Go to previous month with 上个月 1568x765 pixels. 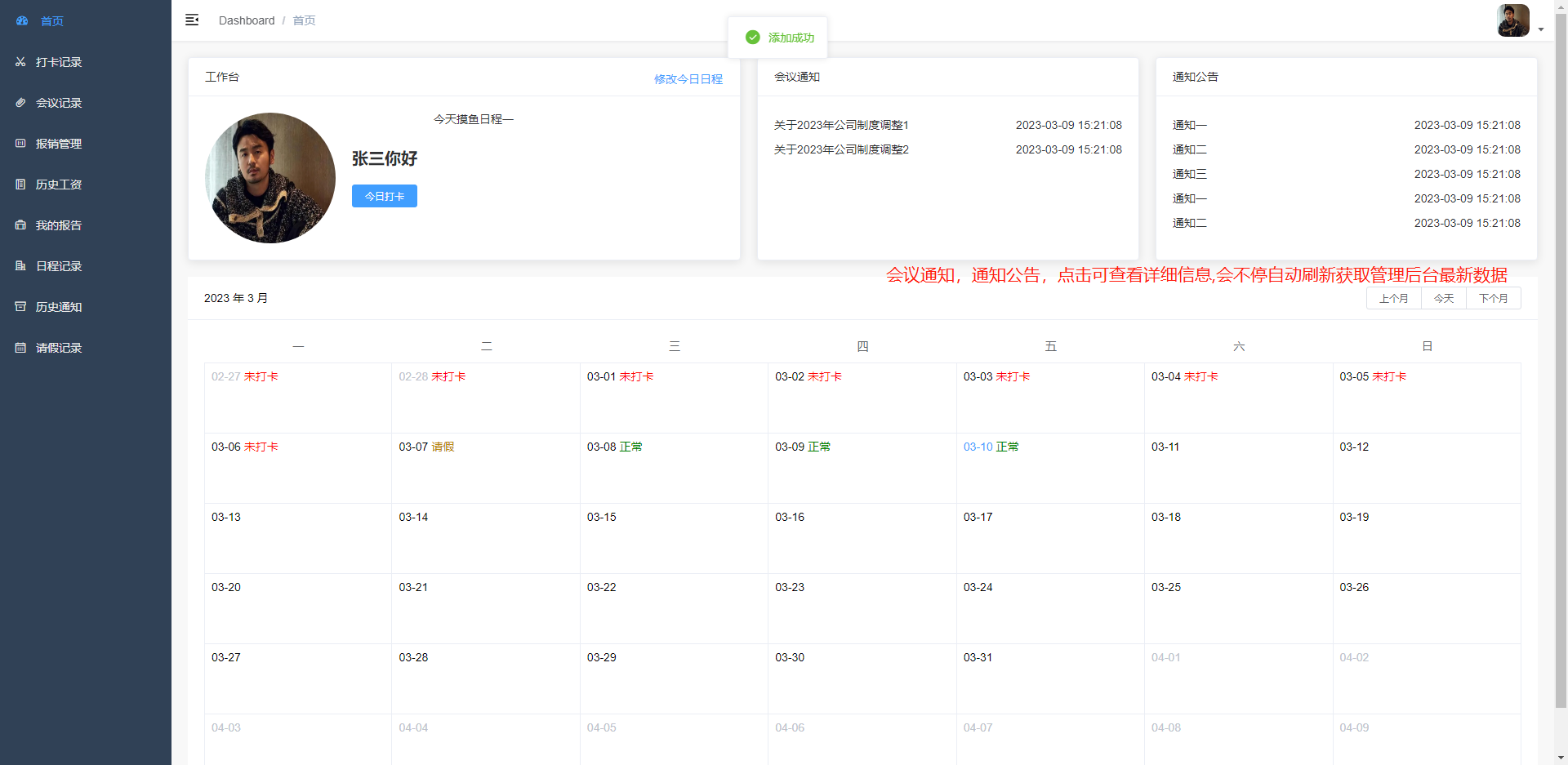pos(1393,298)
